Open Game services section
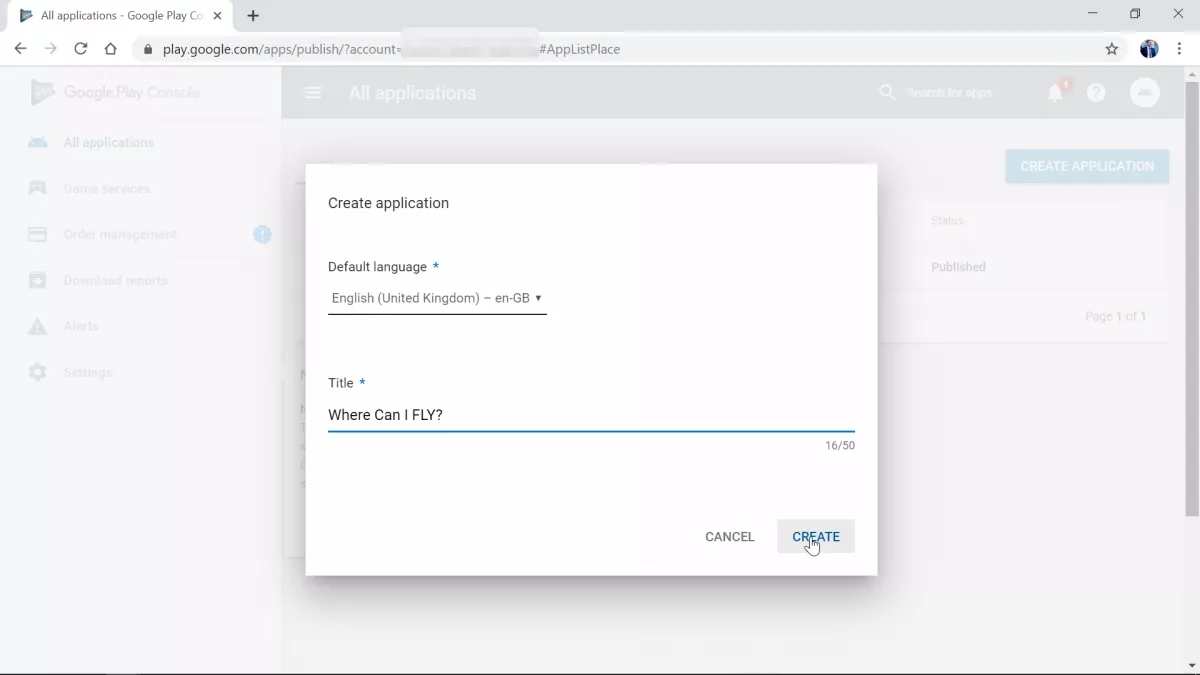Image resolution: width=1200 pixels, height=675 pixels. [106, 189]
